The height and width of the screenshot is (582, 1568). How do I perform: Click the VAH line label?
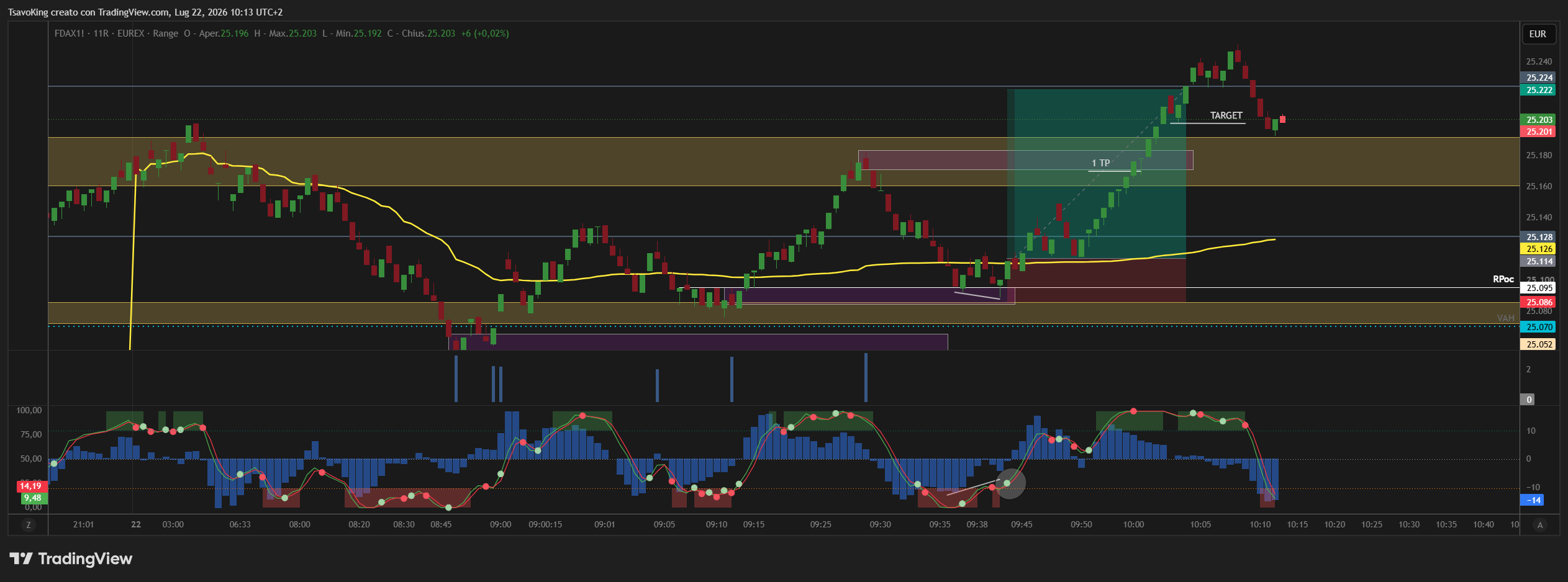click(x=1505, y=318)
